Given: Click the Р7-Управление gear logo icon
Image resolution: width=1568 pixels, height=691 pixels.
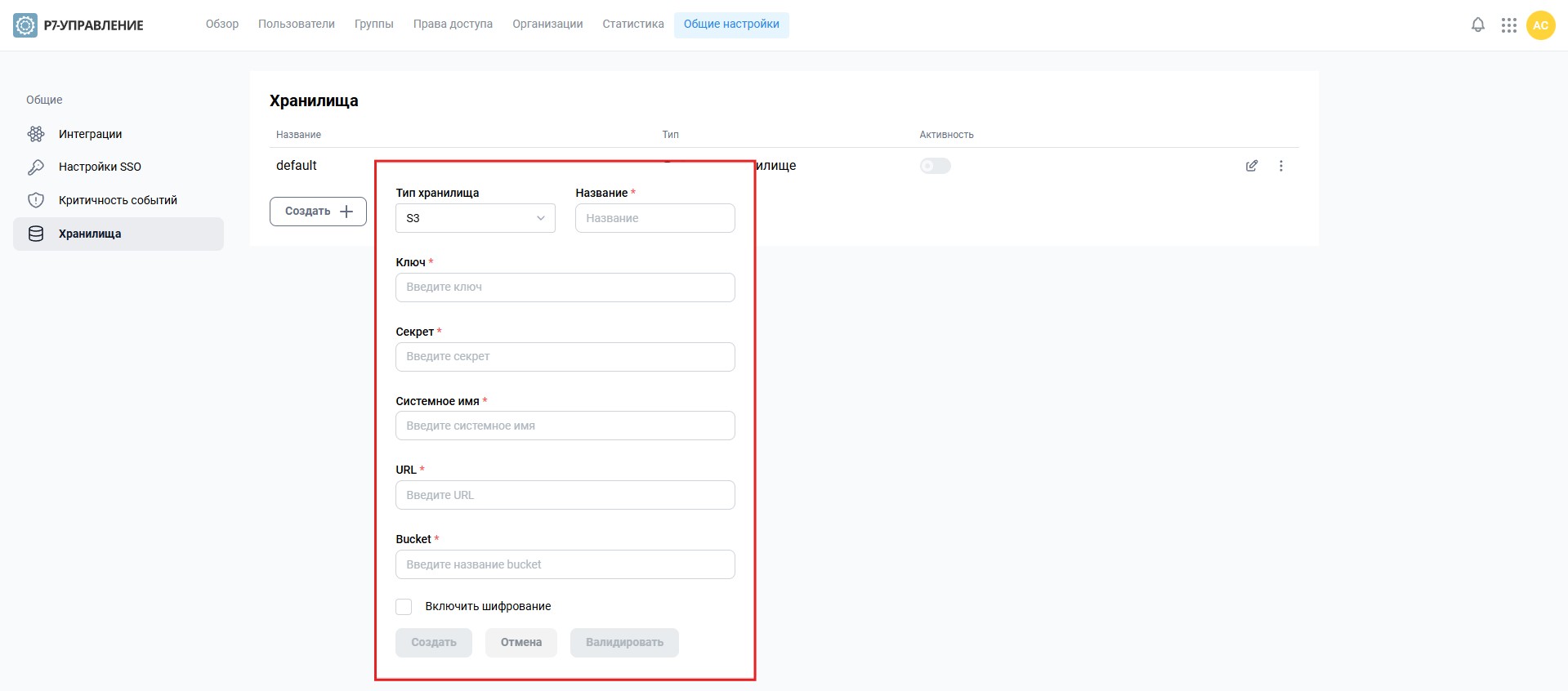Looking at the screenshot, I should 25,25.
